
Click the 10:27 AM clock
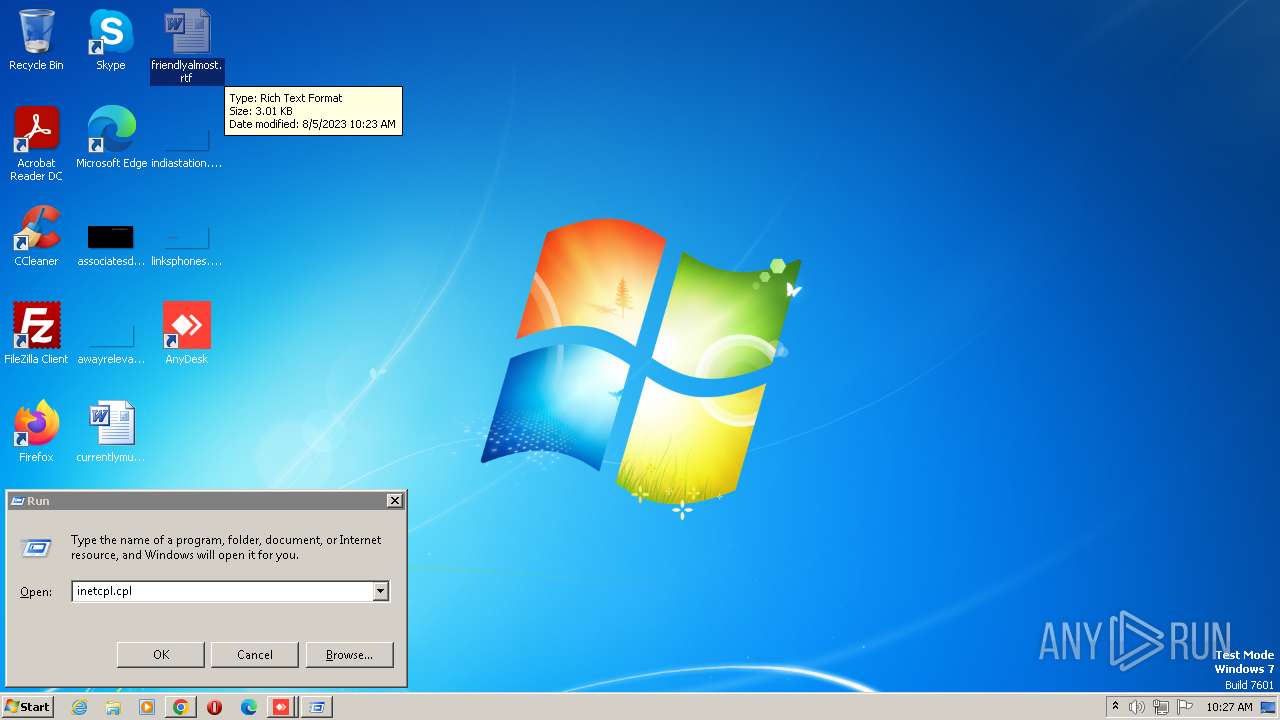pyautogui.click(x=1230, y=707)
